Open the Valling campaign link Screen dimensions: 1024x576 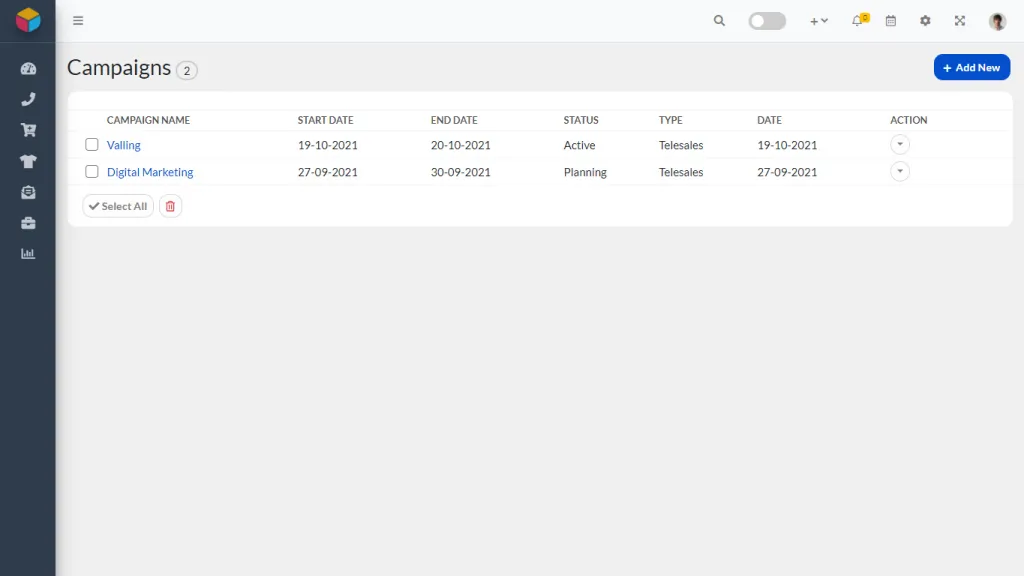[123, 145]
